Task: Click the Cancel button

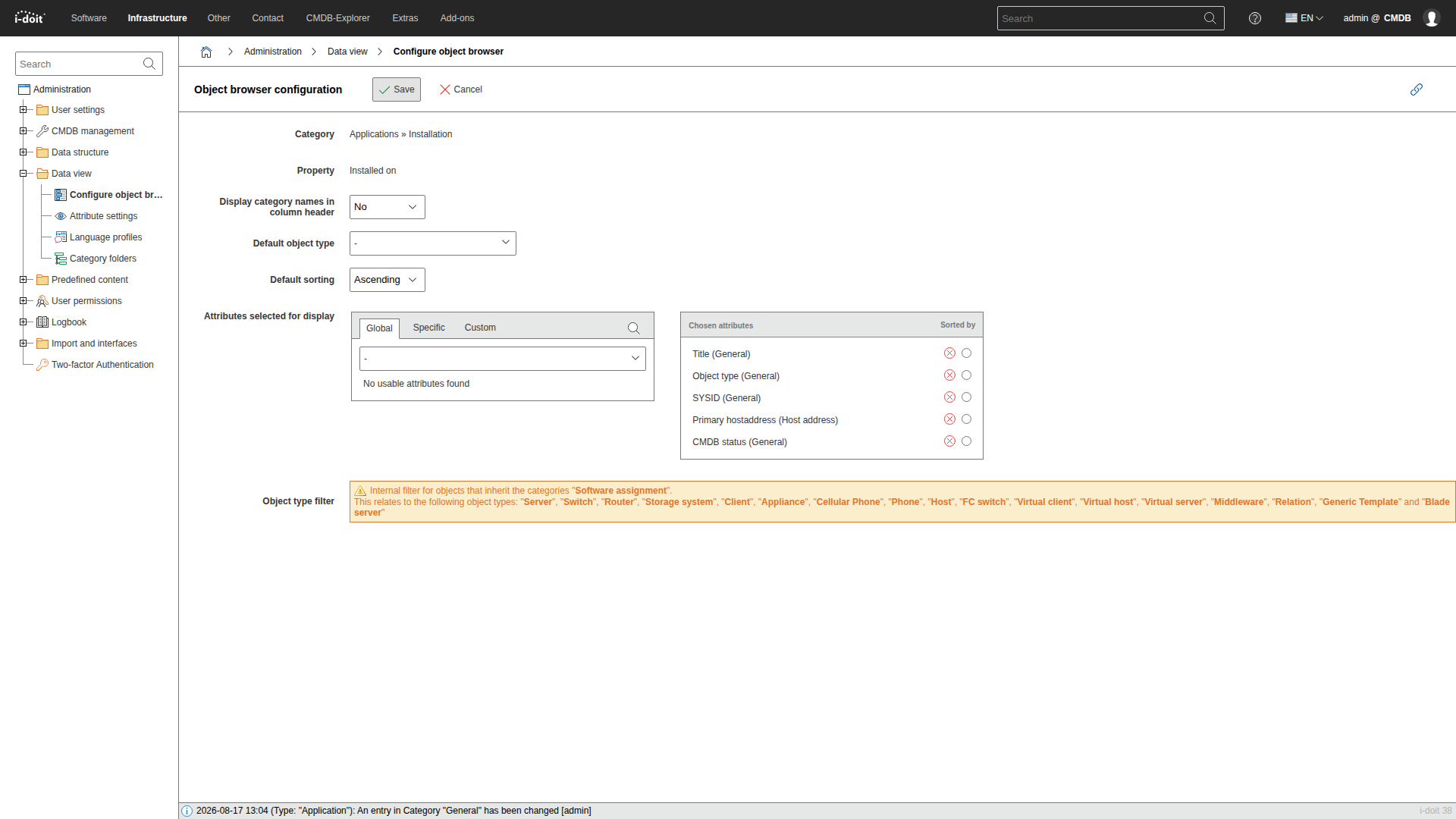Action: pyautogui.click(x=461, y=89)
